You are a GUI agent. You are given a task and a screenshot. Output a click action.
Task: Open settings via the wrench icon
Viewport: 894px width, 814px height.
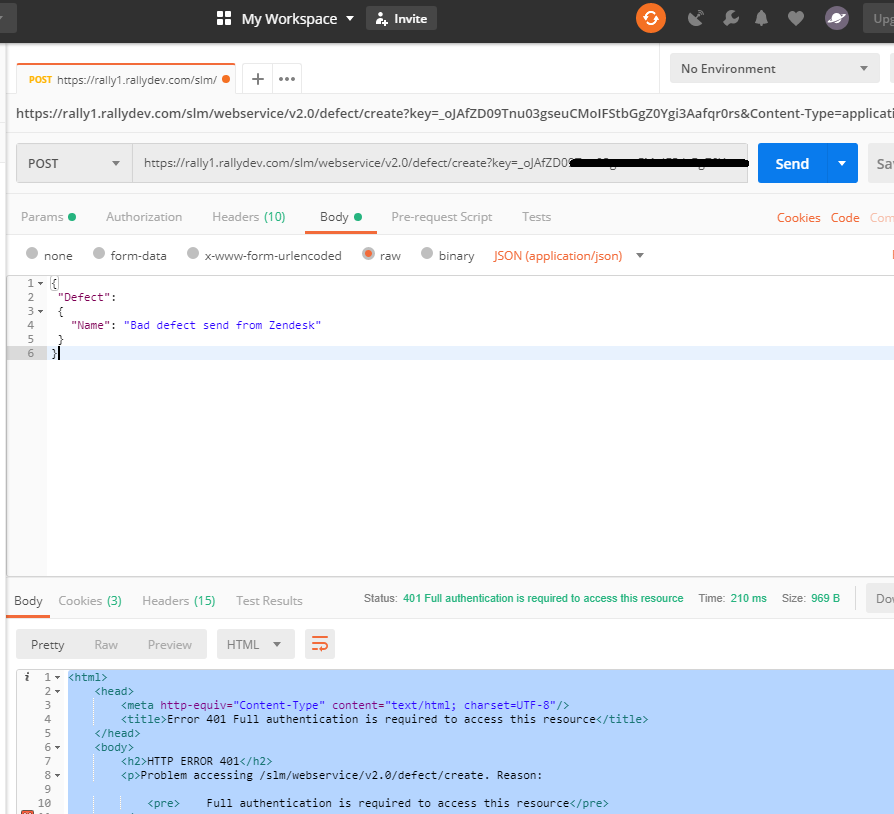coord(730,18)
